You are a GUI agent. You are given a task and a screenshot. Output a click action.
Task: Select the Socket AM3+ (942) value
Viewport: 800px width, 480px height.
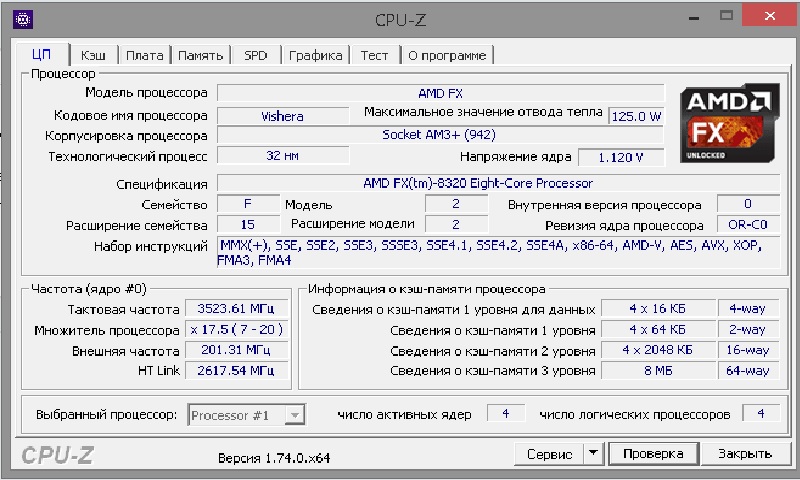pos(440,135)
